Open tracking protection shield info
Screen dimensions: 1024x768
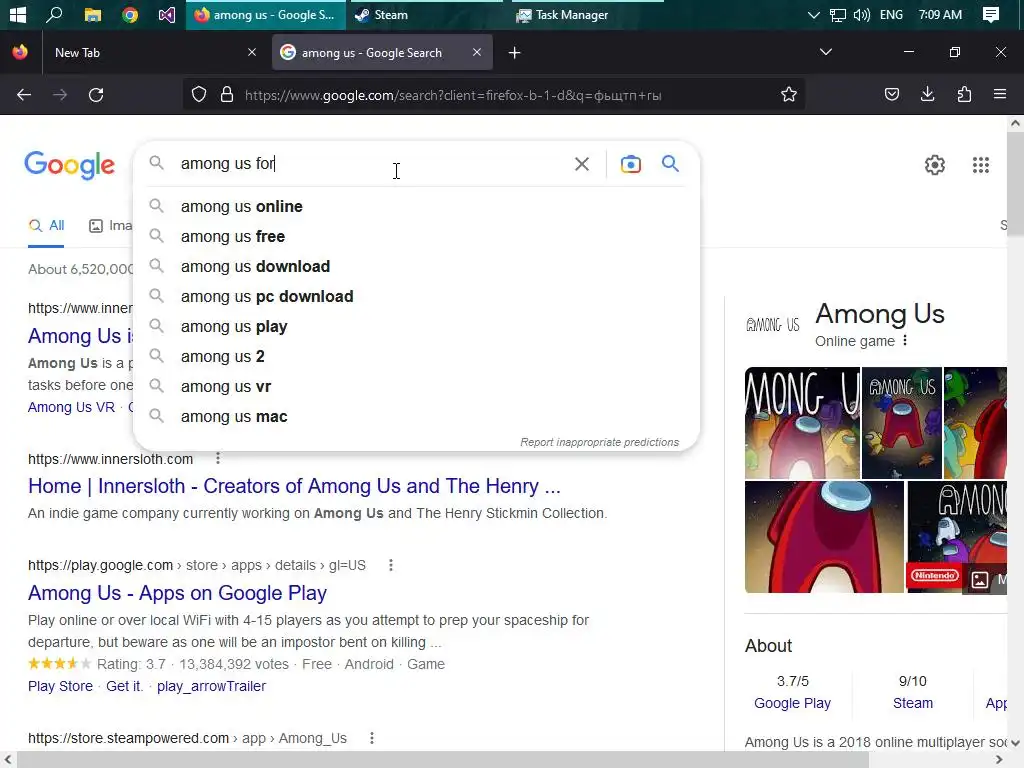click(199, 95)
